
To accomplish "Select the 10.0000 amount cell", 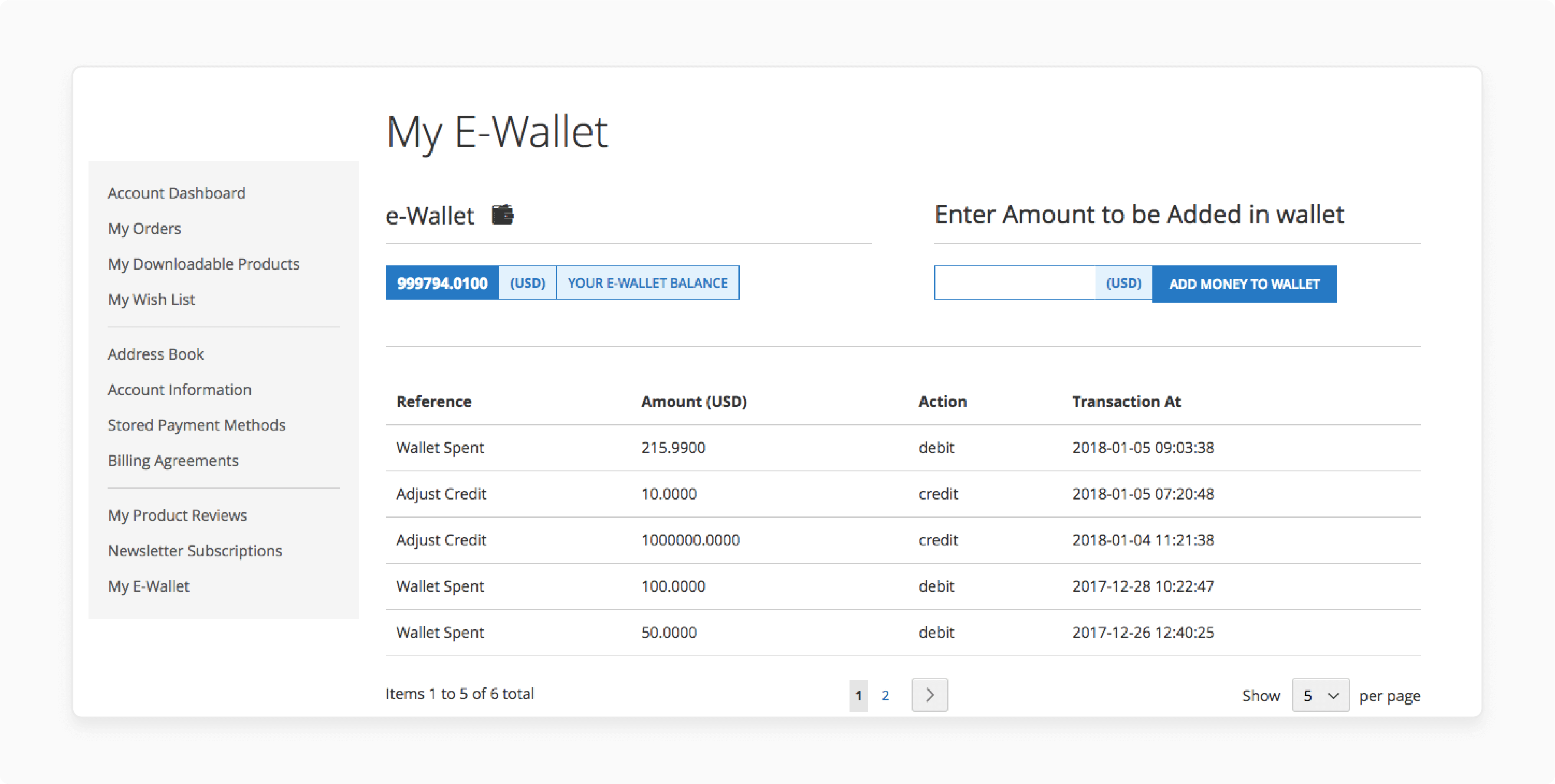I will (669, 494).
